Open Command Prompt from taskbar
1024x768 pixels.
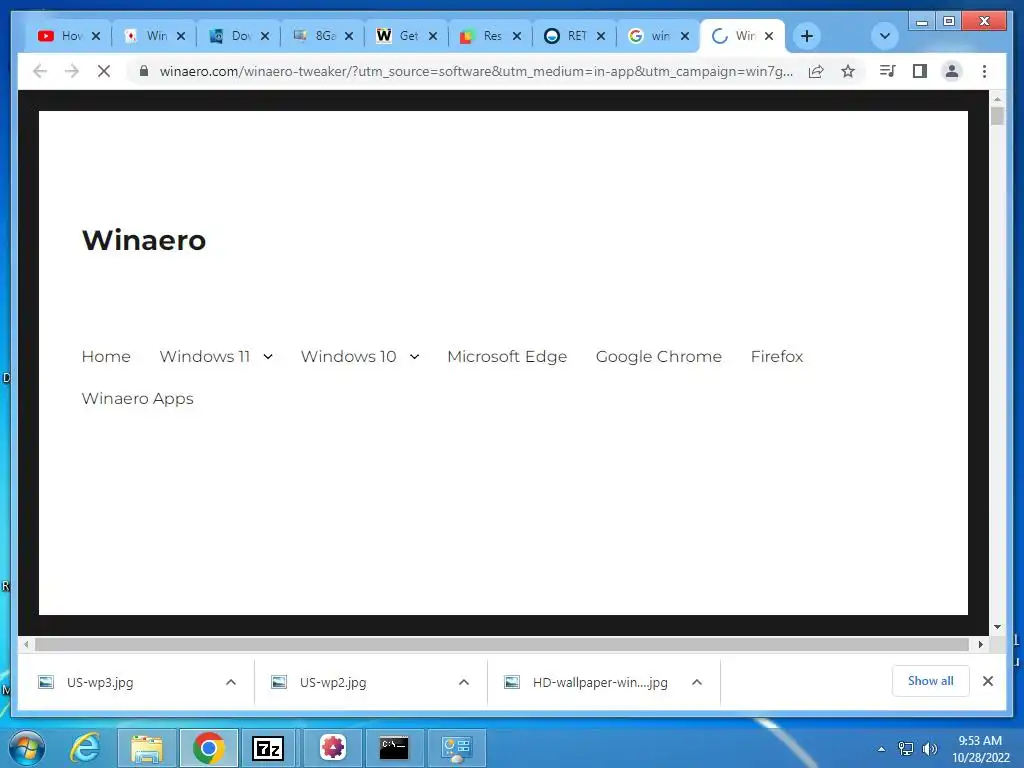click(394, 748)
